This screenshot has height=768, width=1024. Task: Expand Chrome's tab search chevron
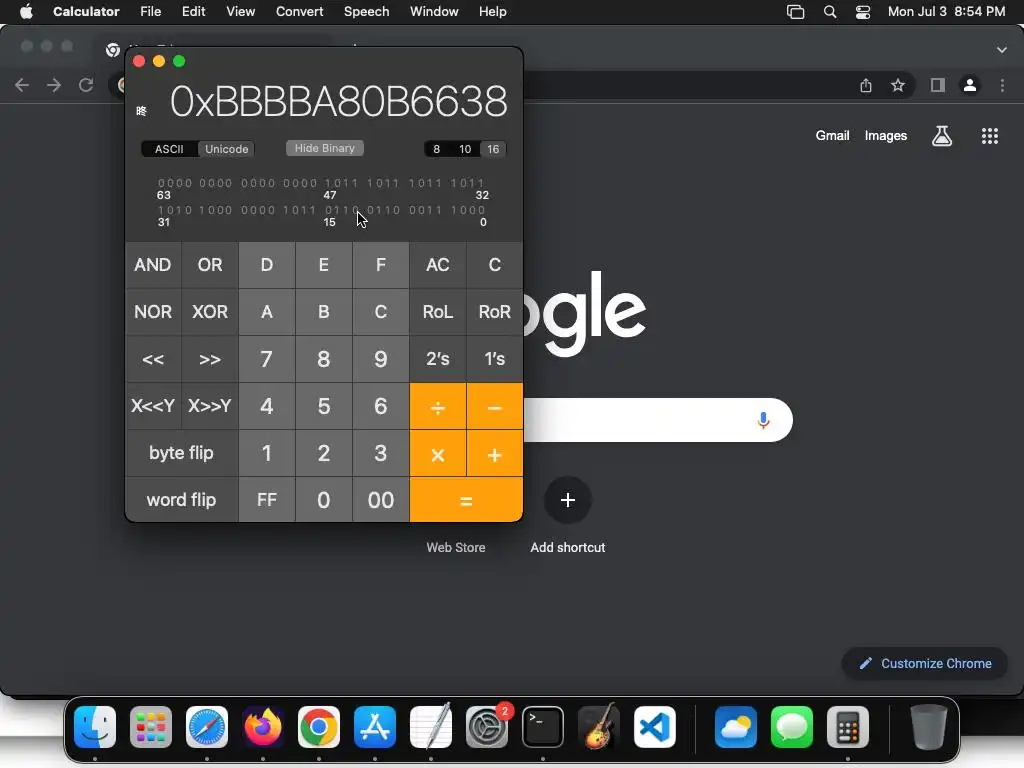pos(1002,50)
